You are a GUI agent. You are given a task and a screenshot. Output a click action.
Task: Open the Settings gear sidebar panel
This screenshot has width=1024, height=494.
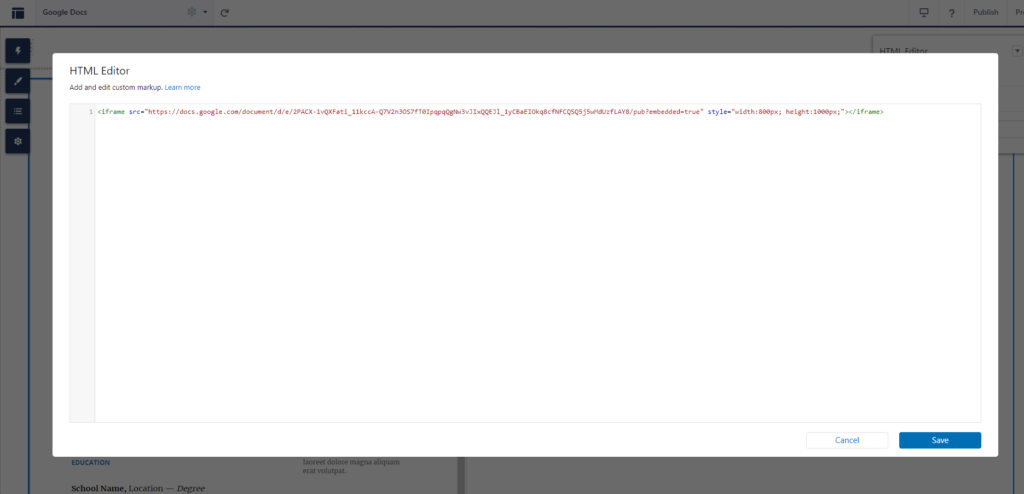coord(18,141)
